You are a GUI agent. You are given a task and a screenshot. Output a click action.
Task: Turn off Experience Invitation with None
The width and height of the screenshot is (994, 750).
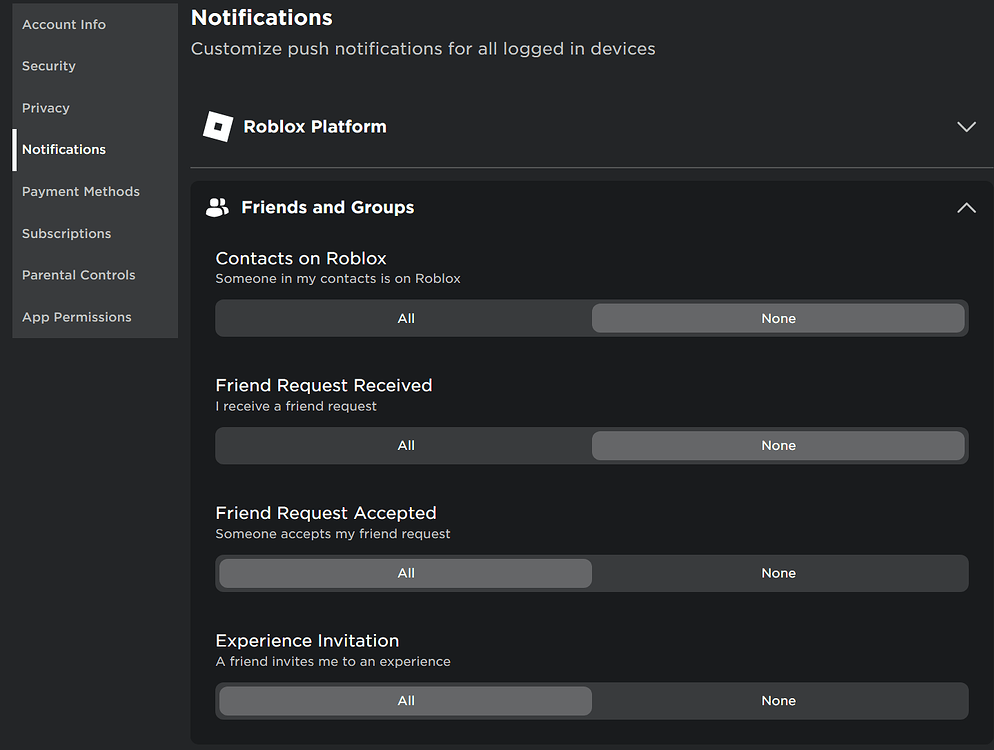point(778,701)
